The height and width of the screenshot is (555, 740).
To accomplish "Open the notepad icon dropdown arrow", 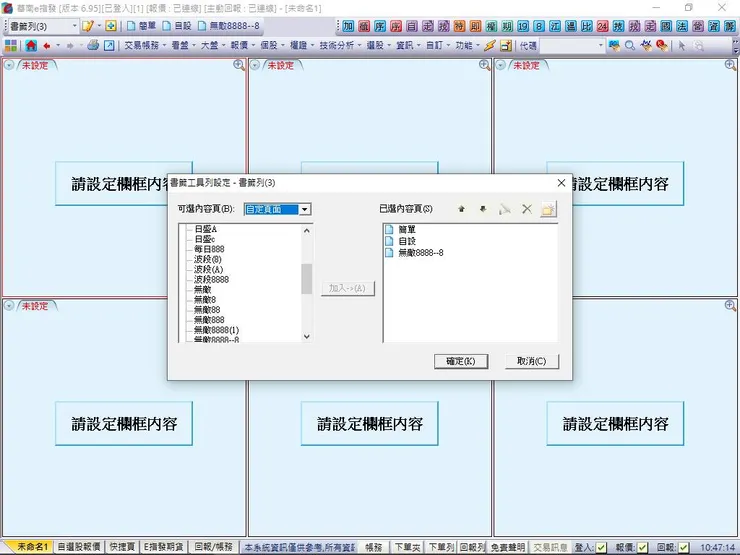I will [x=99, y=26].
